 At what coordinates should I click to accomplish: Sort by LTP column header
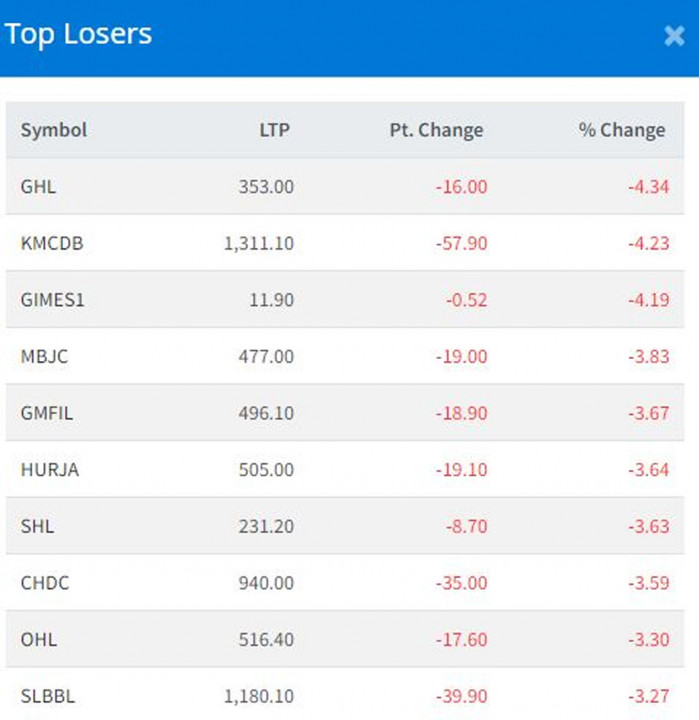click(x=274, y=130)
